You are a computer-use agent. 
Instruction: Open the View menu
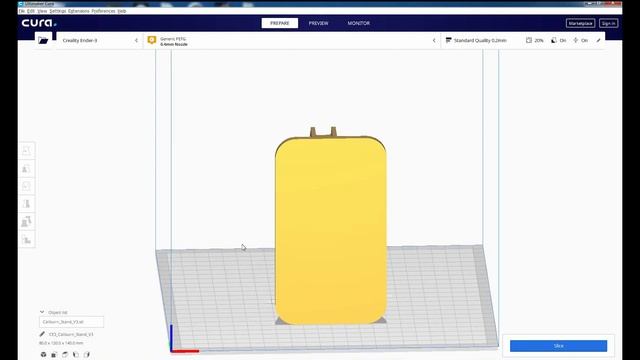coord(42,11)
